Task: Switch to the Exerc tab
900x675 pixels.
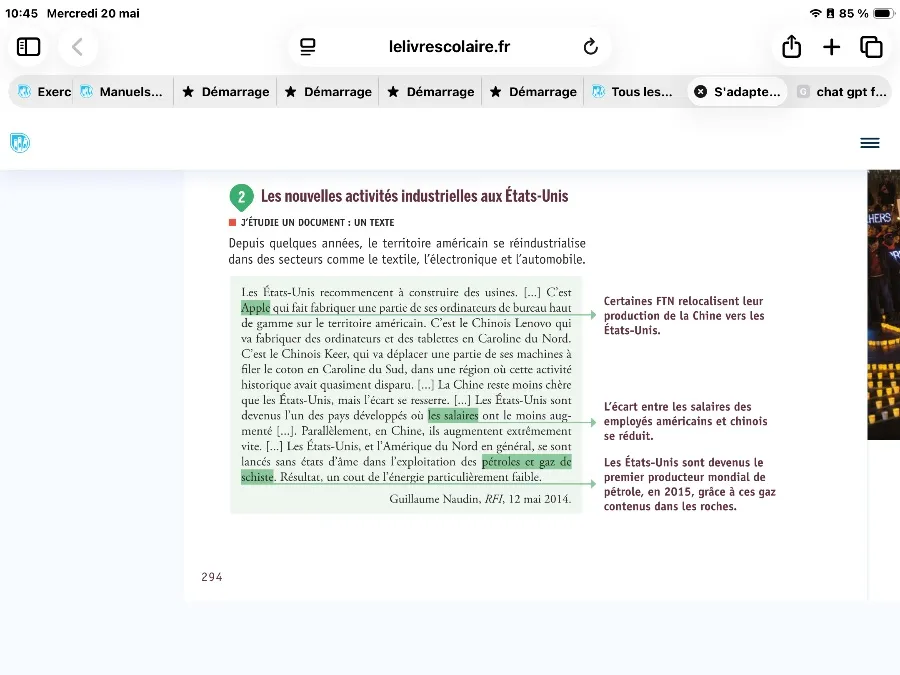Action: click(x=45, y=92)
